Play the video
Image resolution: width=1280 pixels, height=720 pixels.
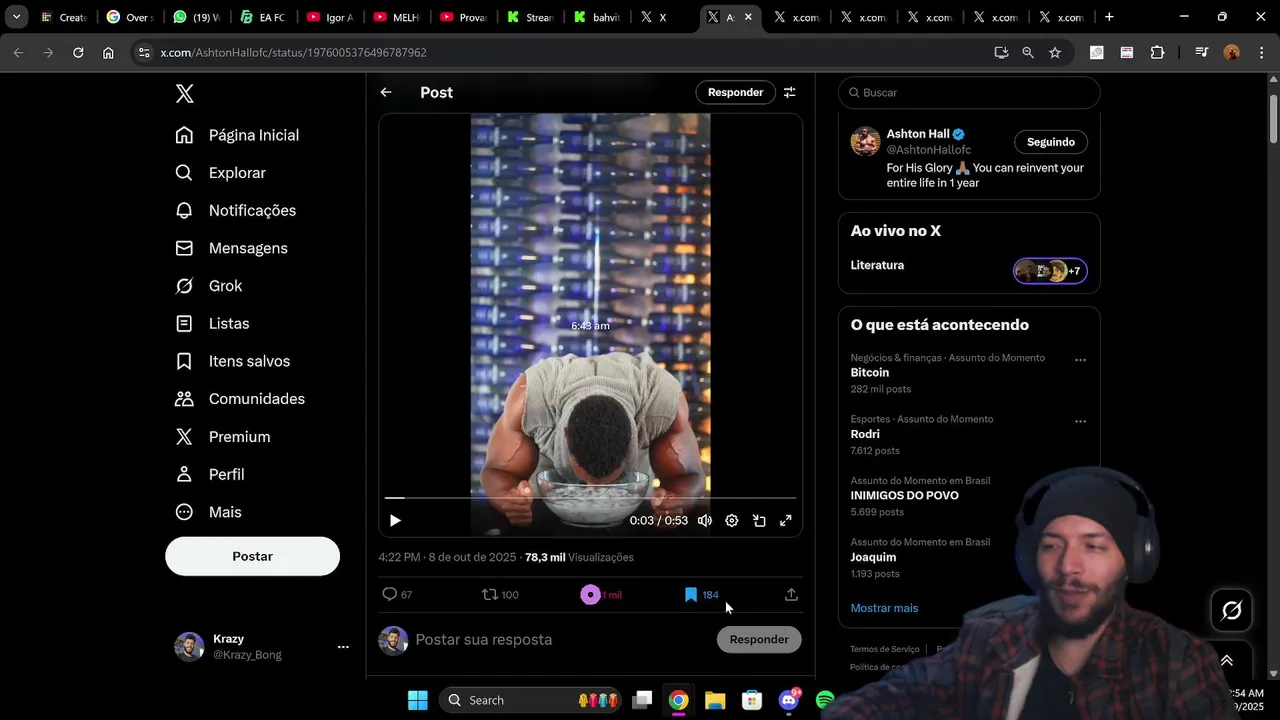coord(395,521)
